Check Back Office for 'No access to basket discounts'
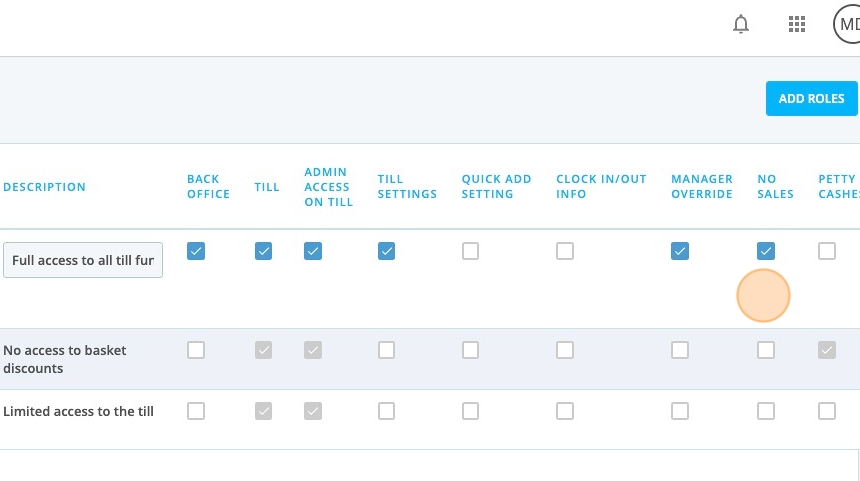860x481 pixels. coord(196,350)
